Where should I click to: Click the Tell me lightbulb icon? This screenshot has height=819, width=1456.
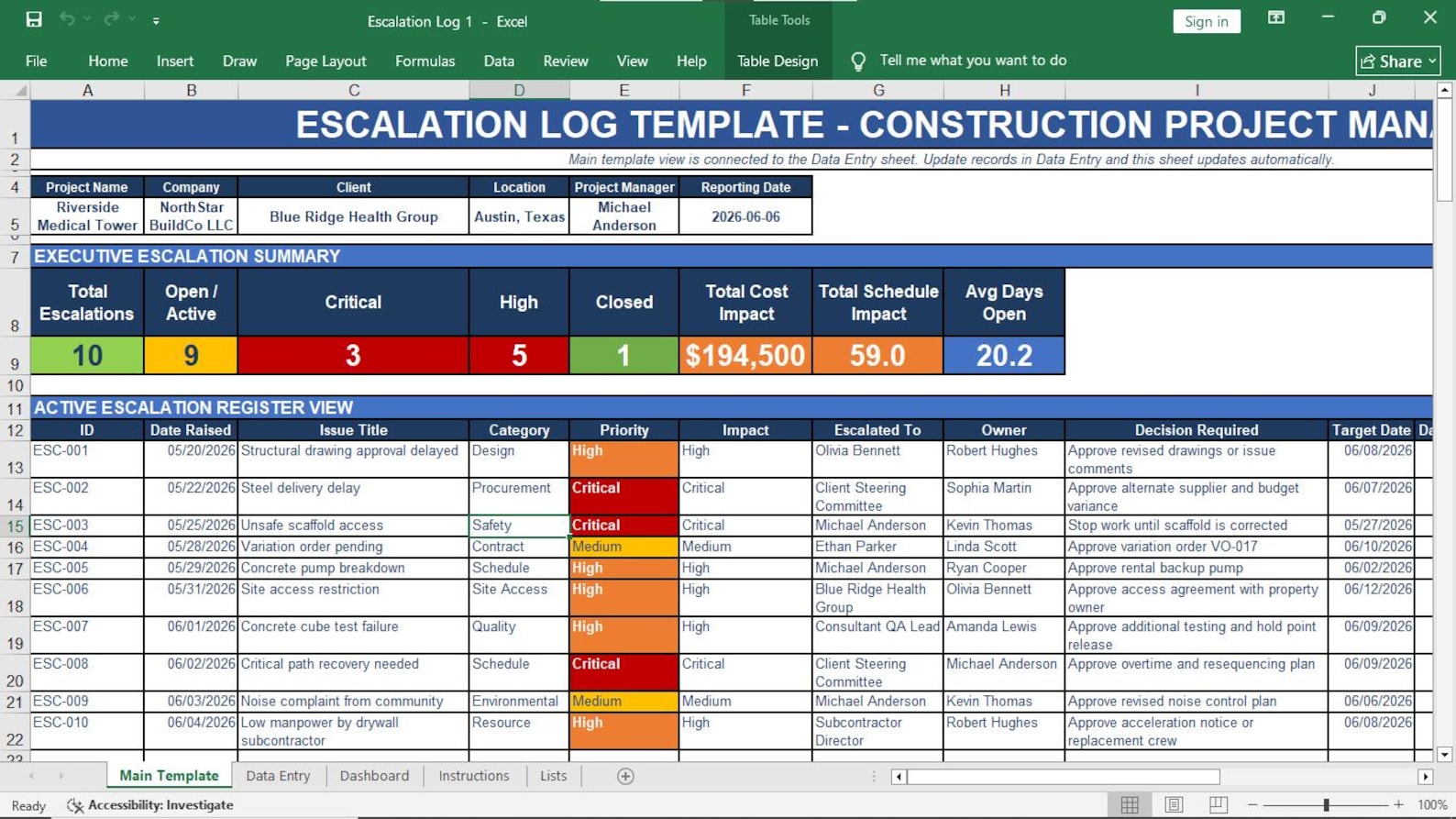click(858, 61)
